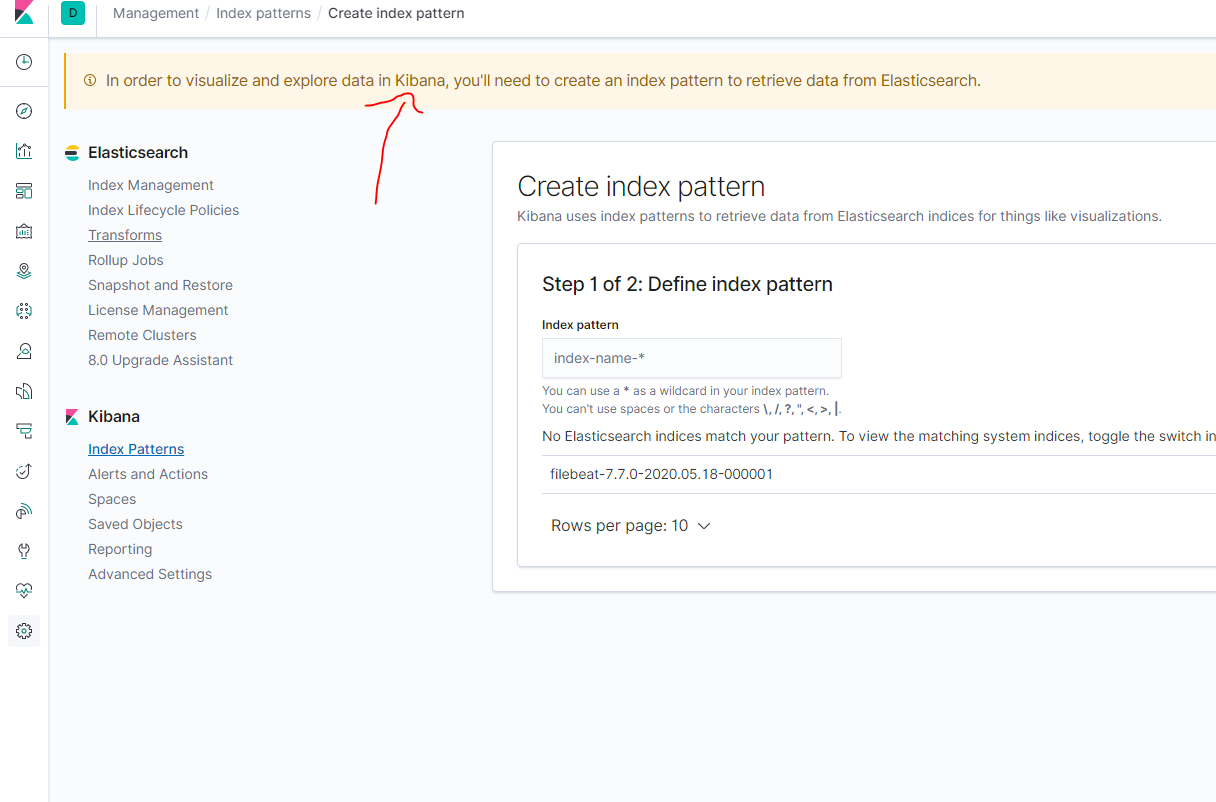Open Remote Clusters link
The width and height of the screenshot is (1216, 802).
click(x=142, y=335)
